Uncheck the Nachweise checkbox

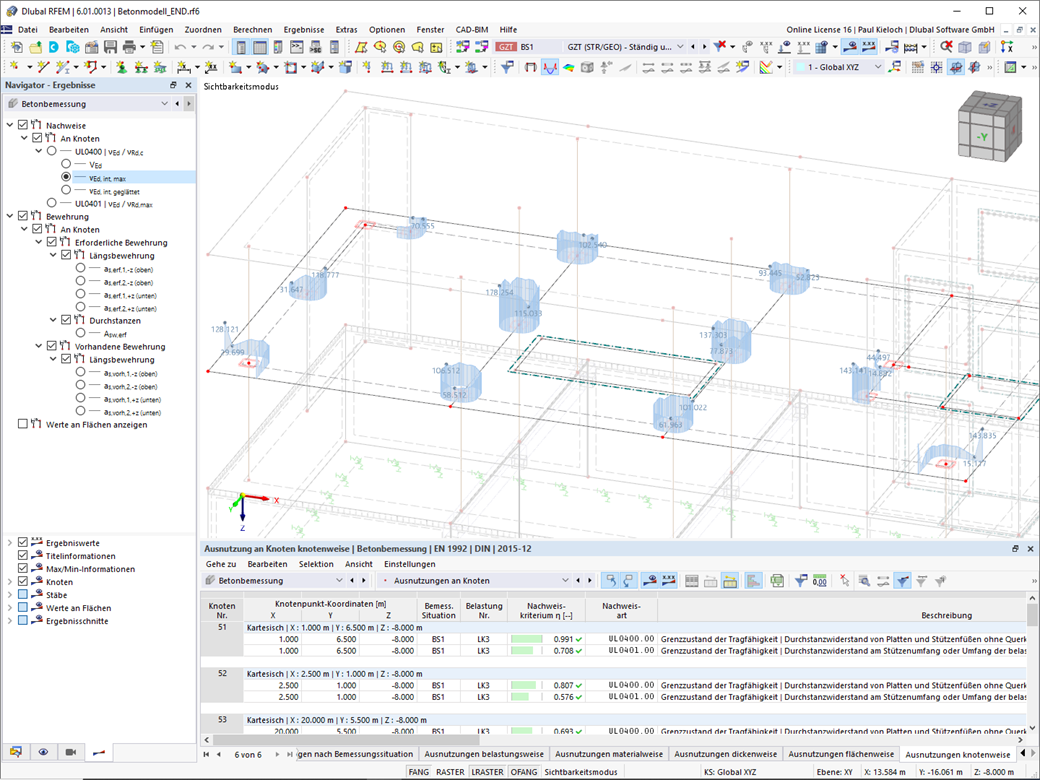tap(22, 125)
